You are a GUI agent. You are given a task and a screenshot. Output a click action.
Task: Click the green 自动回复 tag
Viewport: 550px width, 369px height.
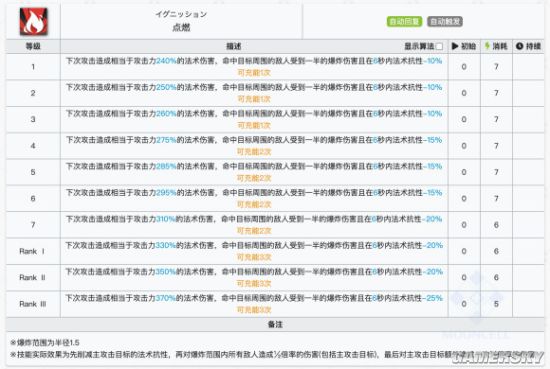click(404, 21)
